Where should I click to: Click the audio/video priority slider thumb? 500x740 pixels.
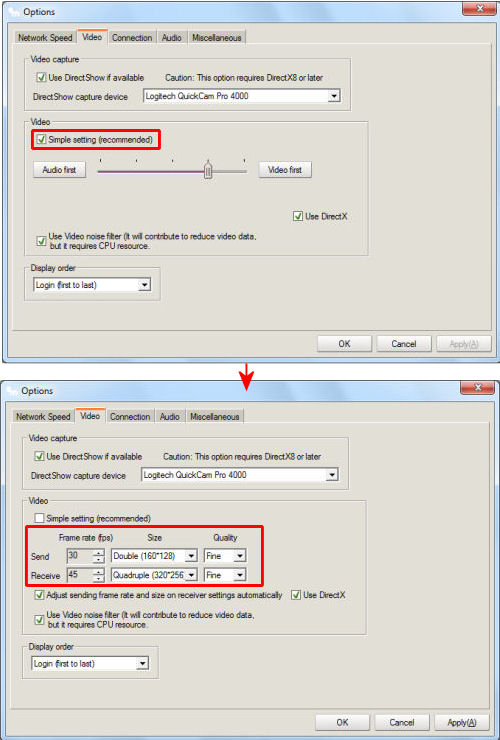pos(208,170)
